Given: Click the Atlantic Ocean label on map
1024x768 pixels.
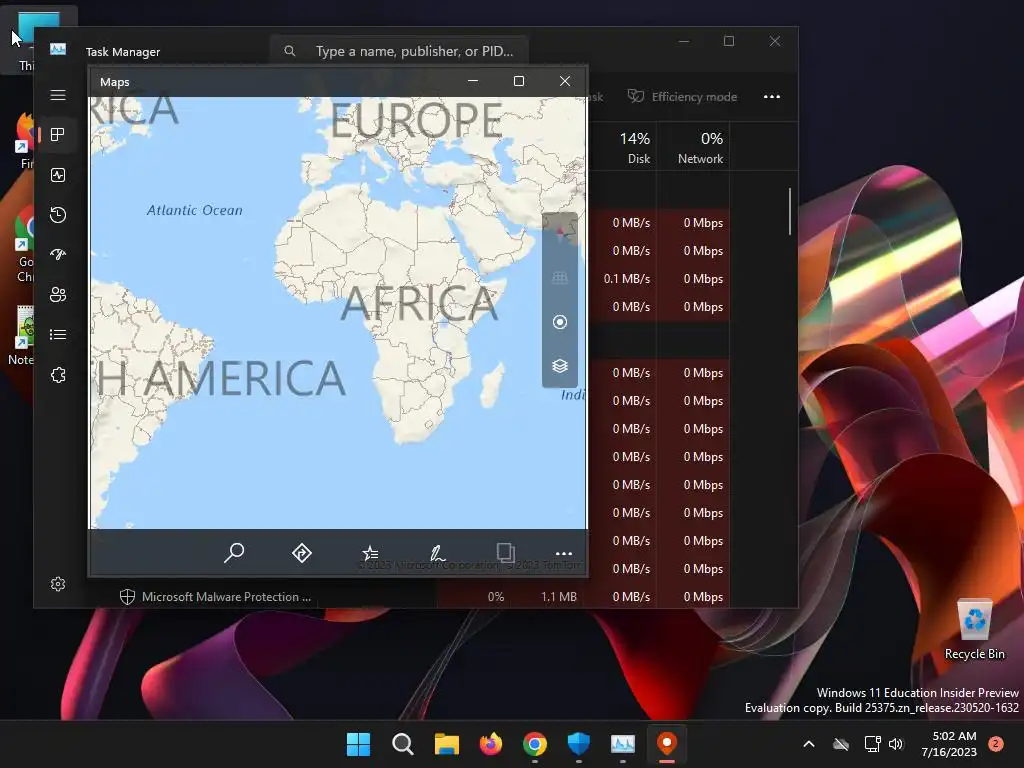Looking at the screenshot, I should [195, 210].
